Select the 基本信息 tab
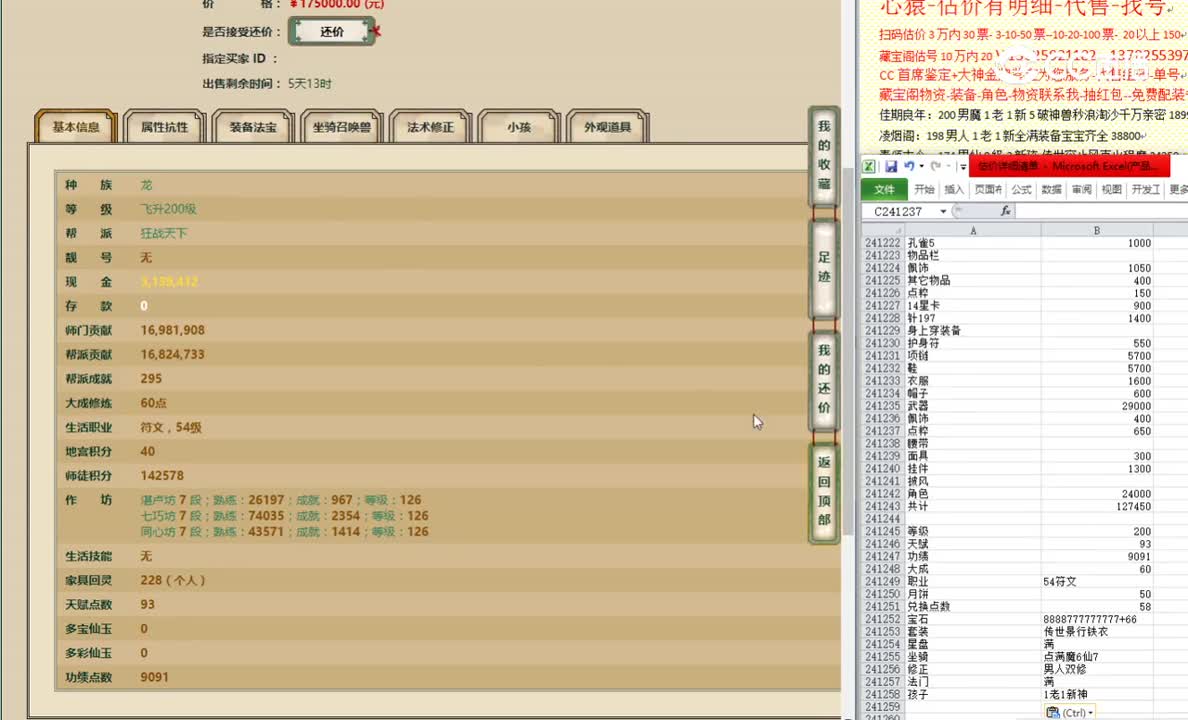Screen dimensions: 1188x720 76,127
